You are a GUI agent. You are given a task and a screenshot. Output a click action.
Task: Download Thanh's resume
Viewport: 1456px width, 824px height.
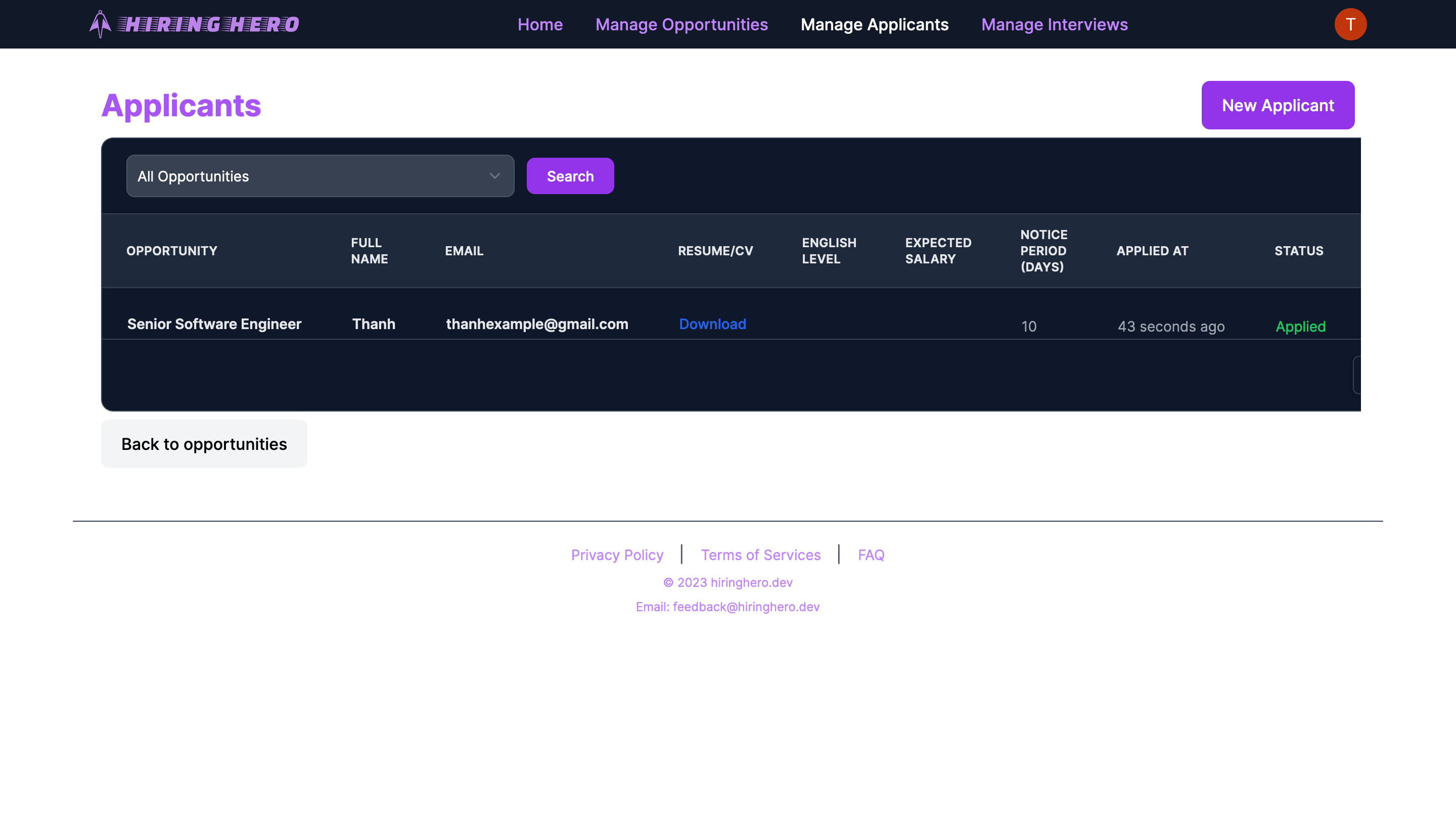point(712,324)
